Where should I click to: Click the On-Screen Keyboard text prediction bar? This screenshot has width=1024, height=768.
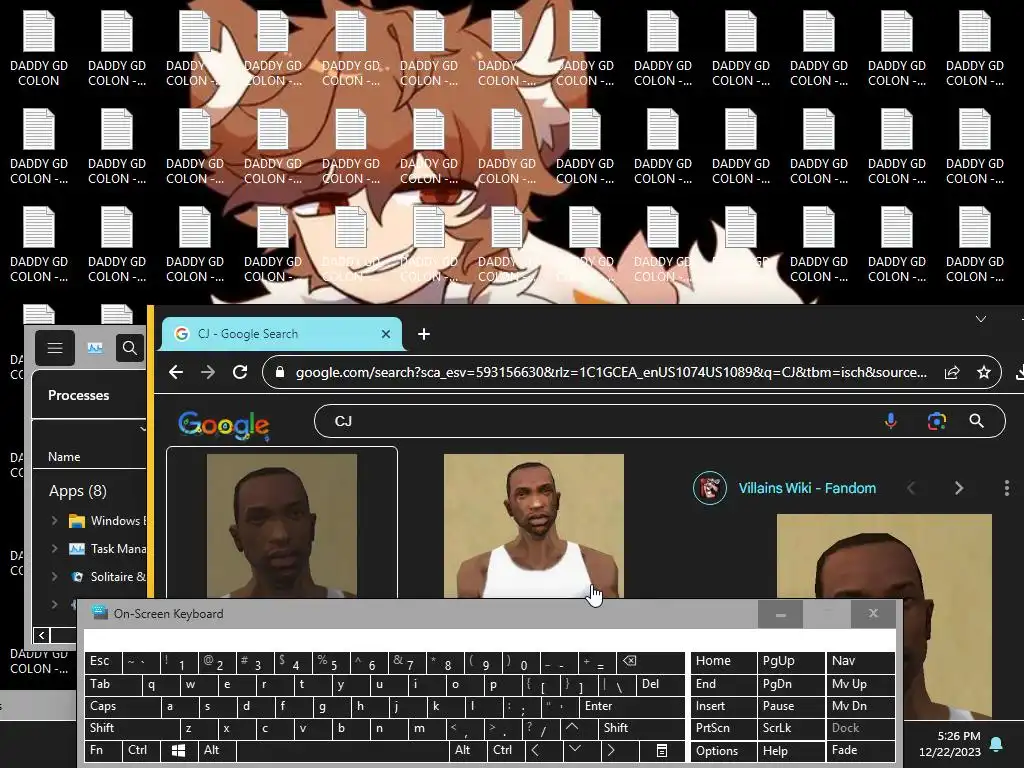(x=489, y=640)
